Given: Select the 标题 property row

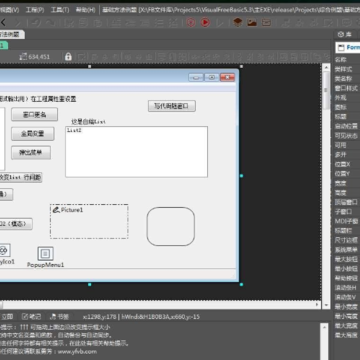Looking at the screenshot, I should click(347, 117).
